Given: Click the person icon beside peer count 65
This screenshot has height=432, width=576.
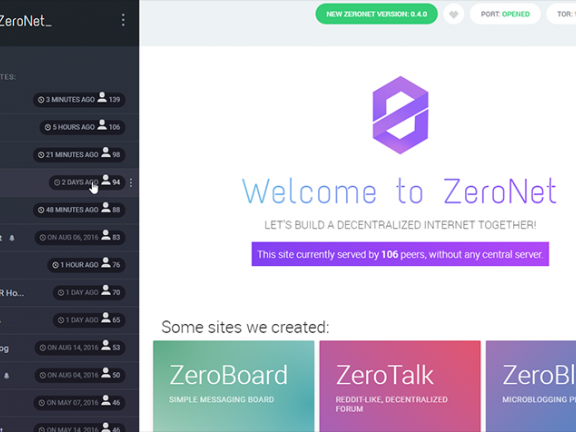Looking at the screenshot, I should point(106,318).
